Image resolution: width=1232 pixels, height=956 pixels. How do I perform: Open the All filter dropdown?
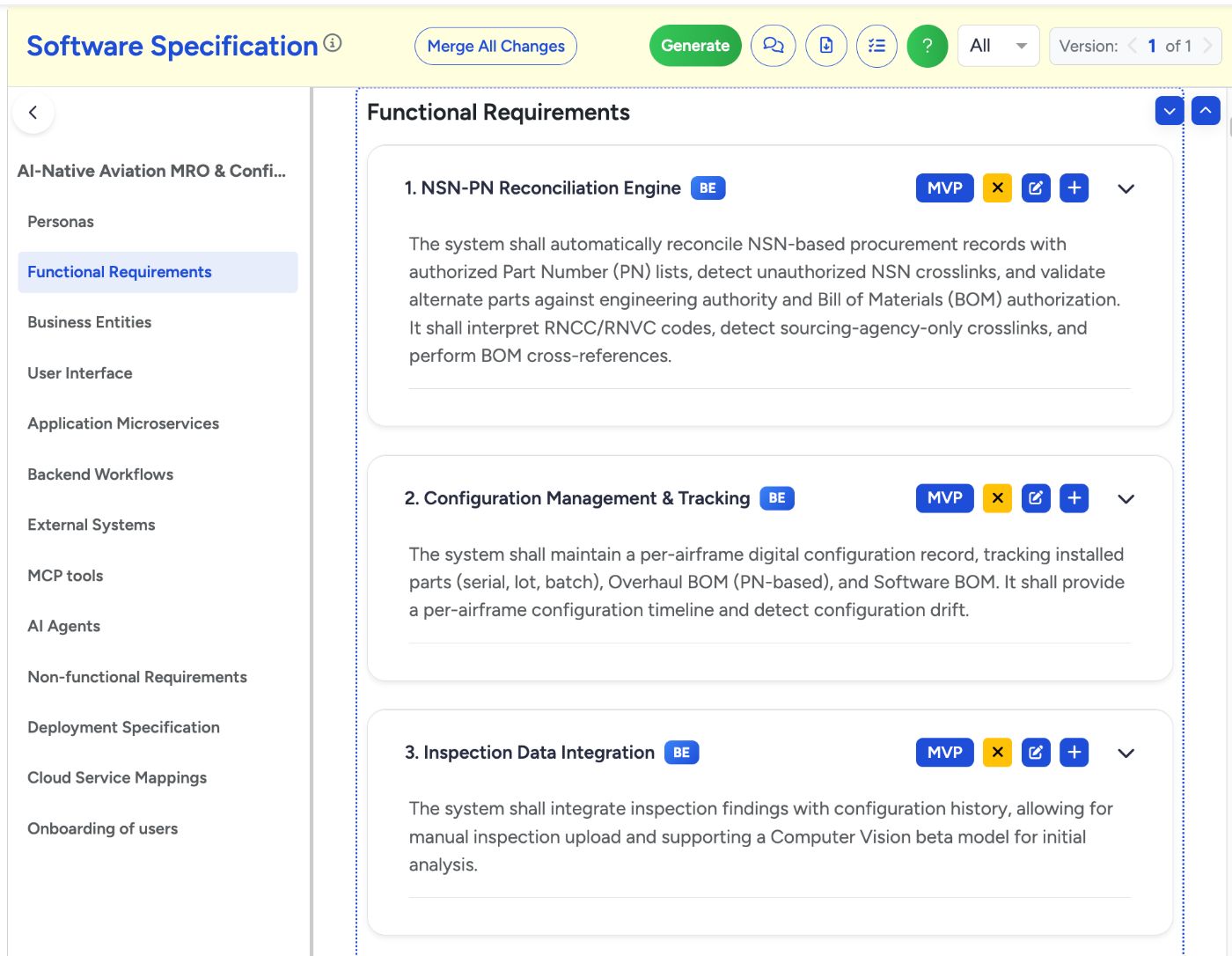pos(998,45)
